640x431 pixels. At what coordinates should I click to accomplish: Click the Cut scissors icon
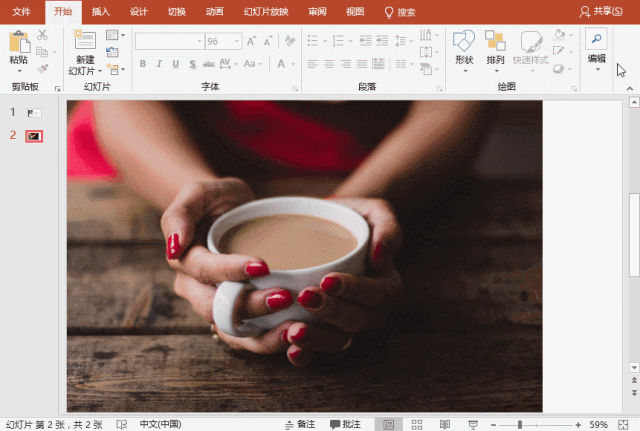(x=42, y=35)
